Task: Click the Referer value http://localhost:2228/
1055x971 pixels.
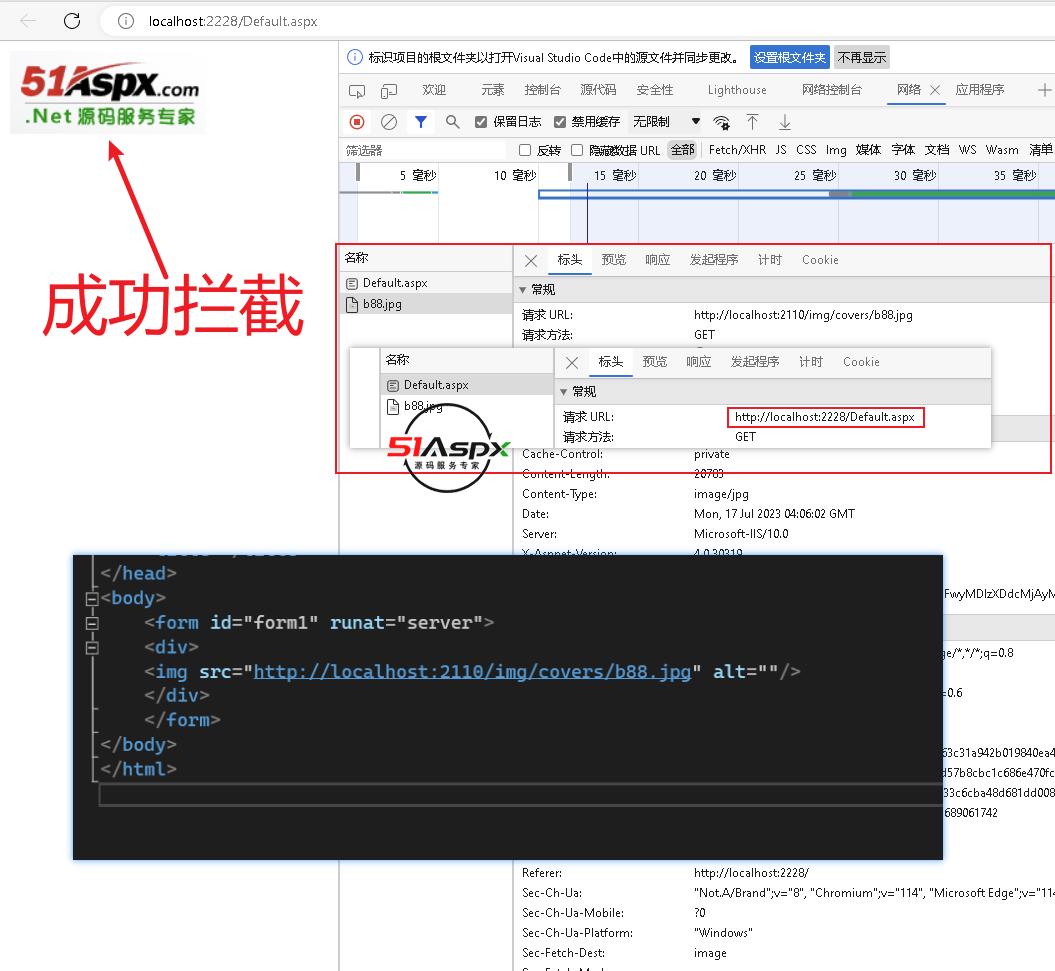Action: [751, 873]
